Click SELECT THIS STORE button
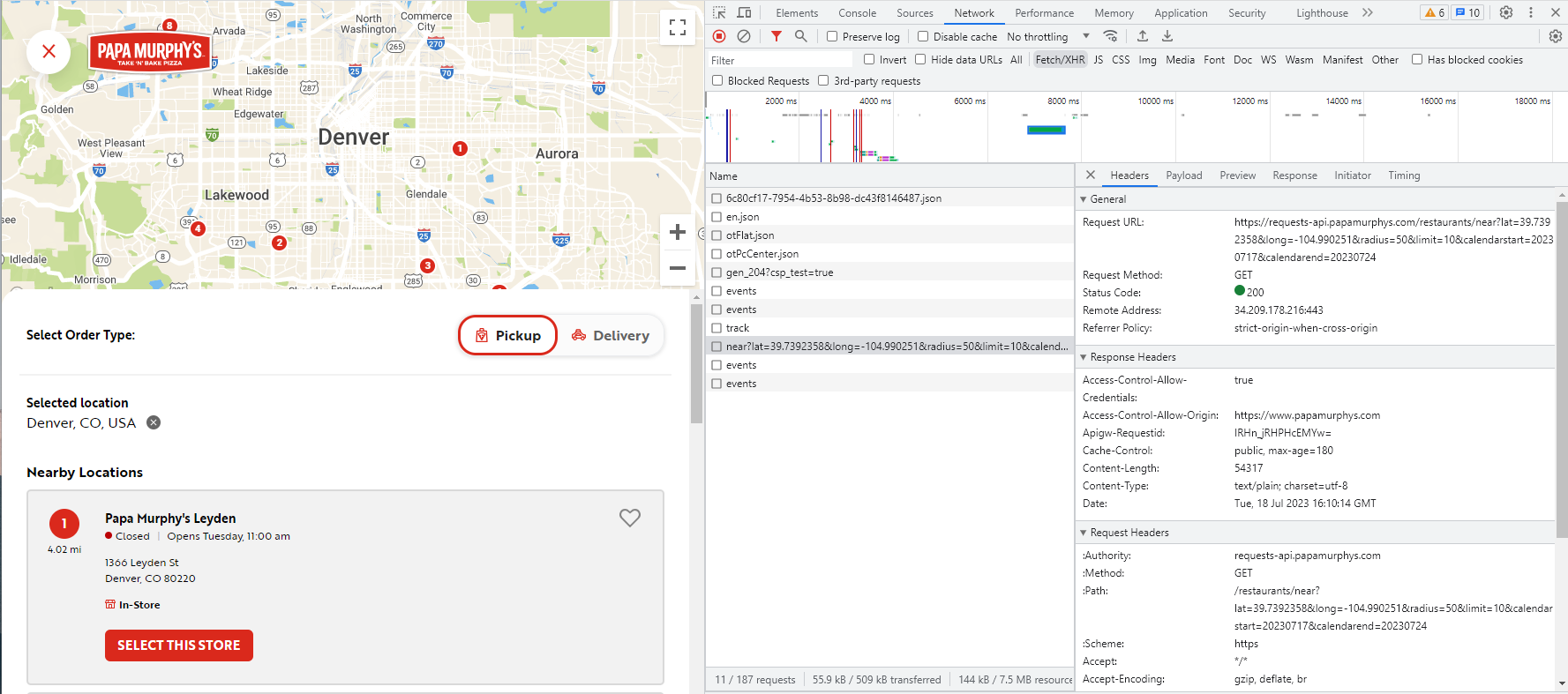 pyautogui.click(x=179, y=645)
